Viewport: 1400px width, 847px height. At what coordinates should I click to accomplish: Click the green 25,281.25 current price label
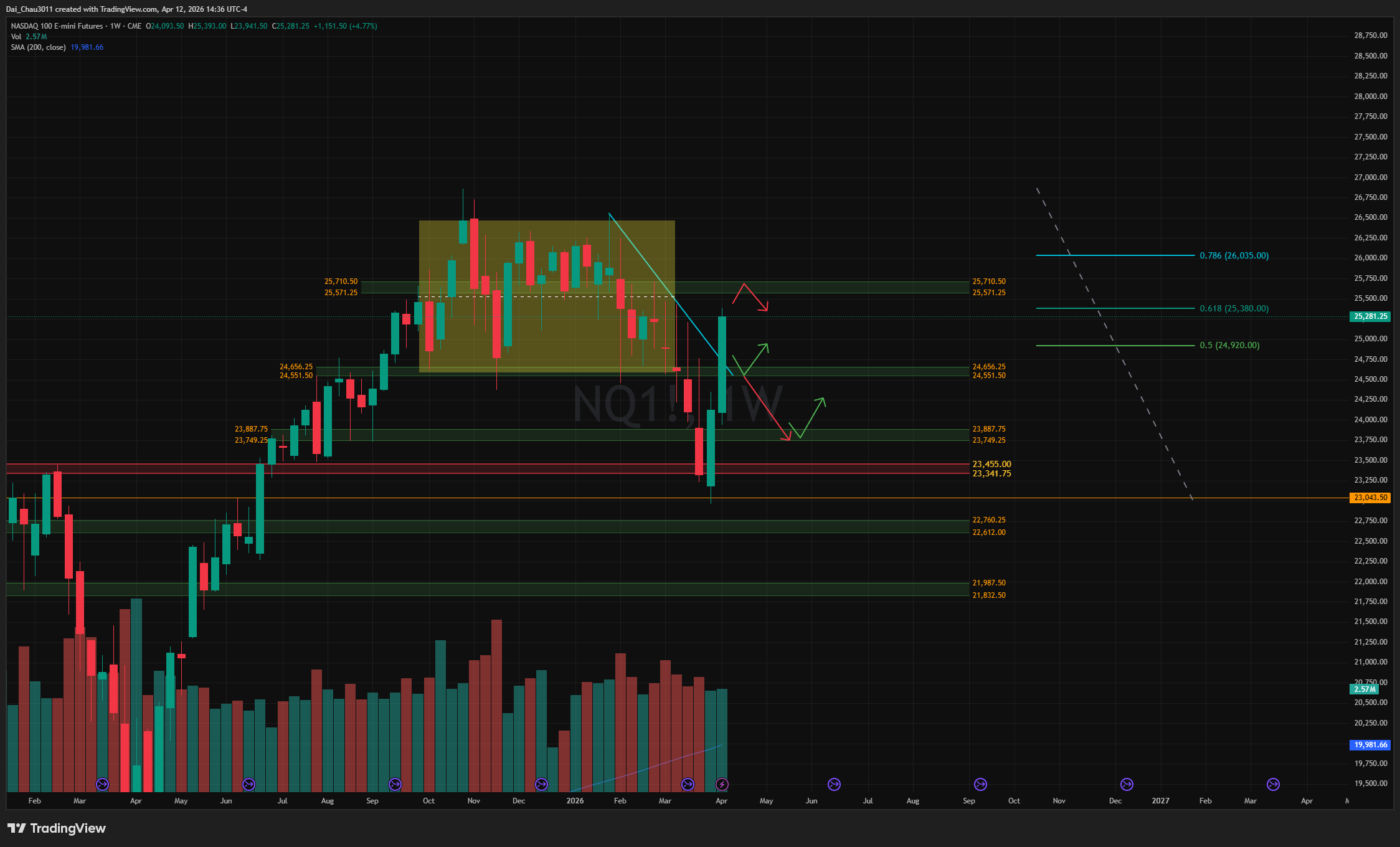click(1370, 316)
